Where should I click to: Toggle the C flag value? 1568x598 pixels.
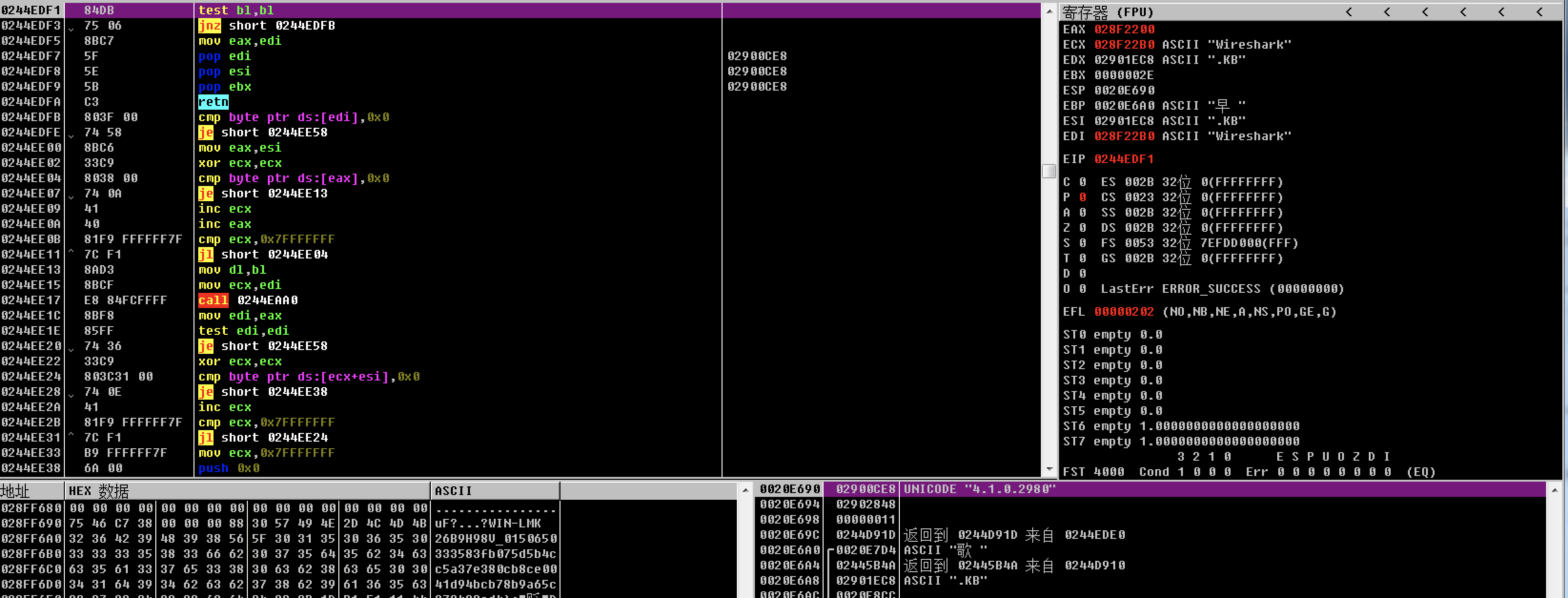pos(1082,182)
